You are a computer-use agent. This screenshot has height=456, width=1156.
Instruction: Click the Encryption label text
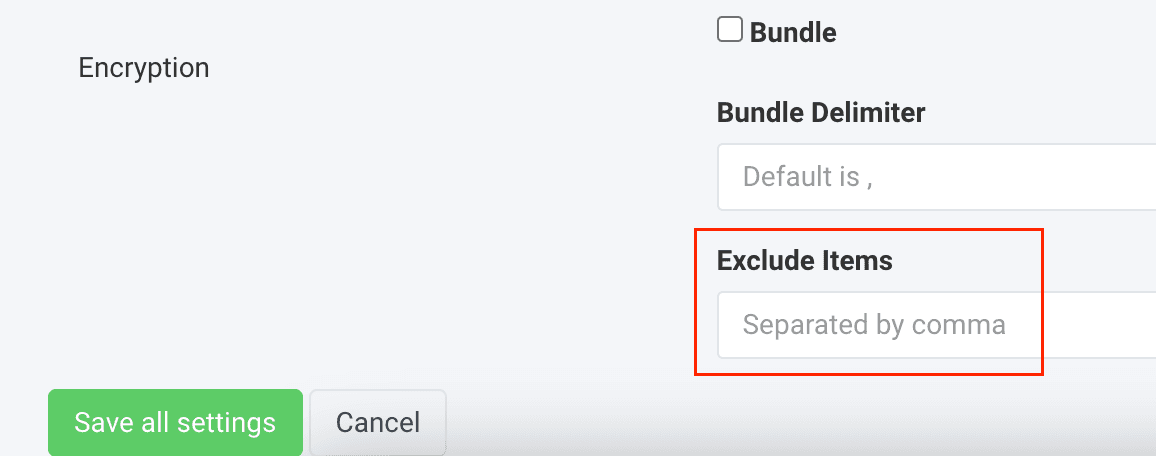coord(144,68)
